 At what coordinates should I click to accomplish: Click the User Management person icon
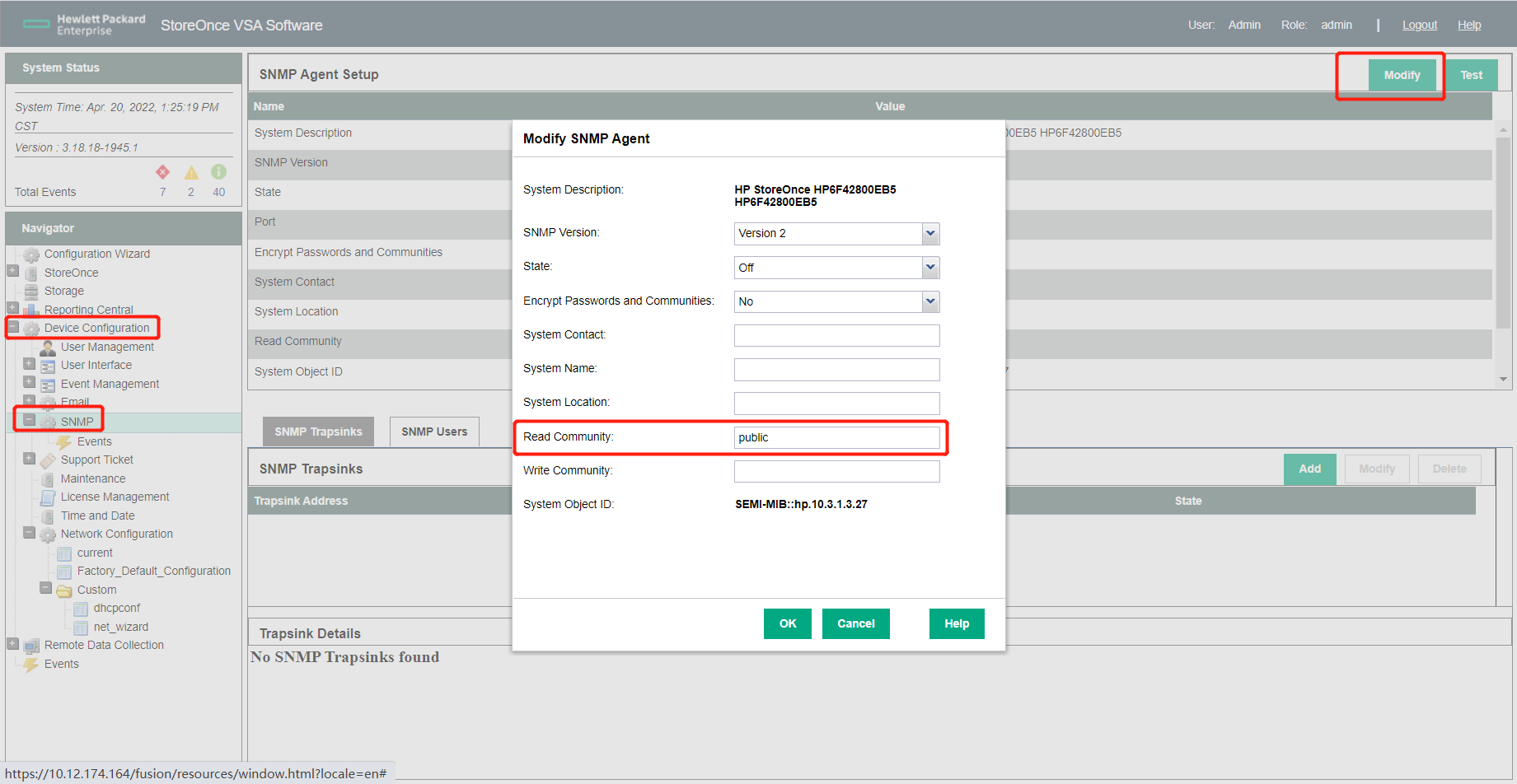48,348
